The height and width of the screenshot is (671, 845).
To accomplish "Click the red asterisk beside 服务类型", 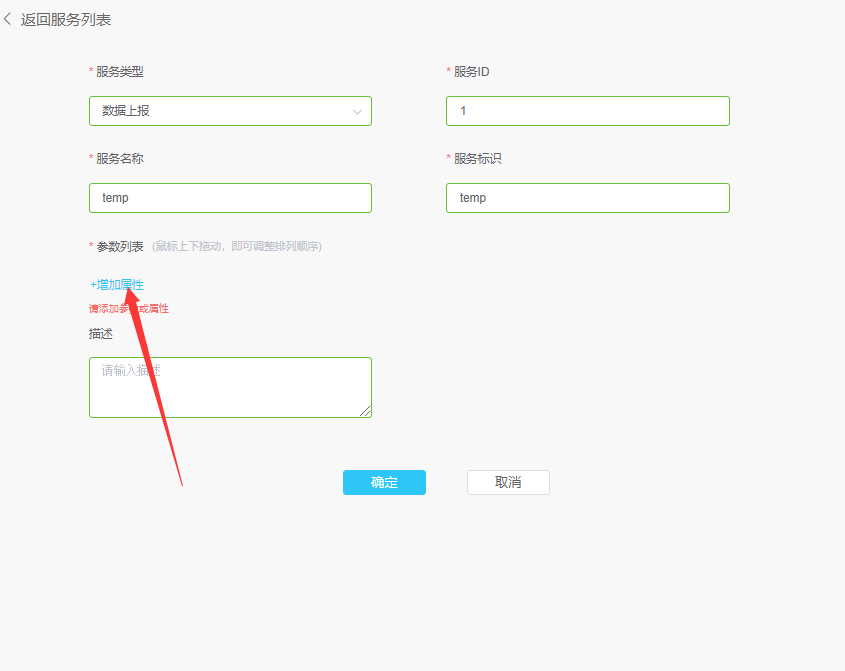I will point(89,71).
